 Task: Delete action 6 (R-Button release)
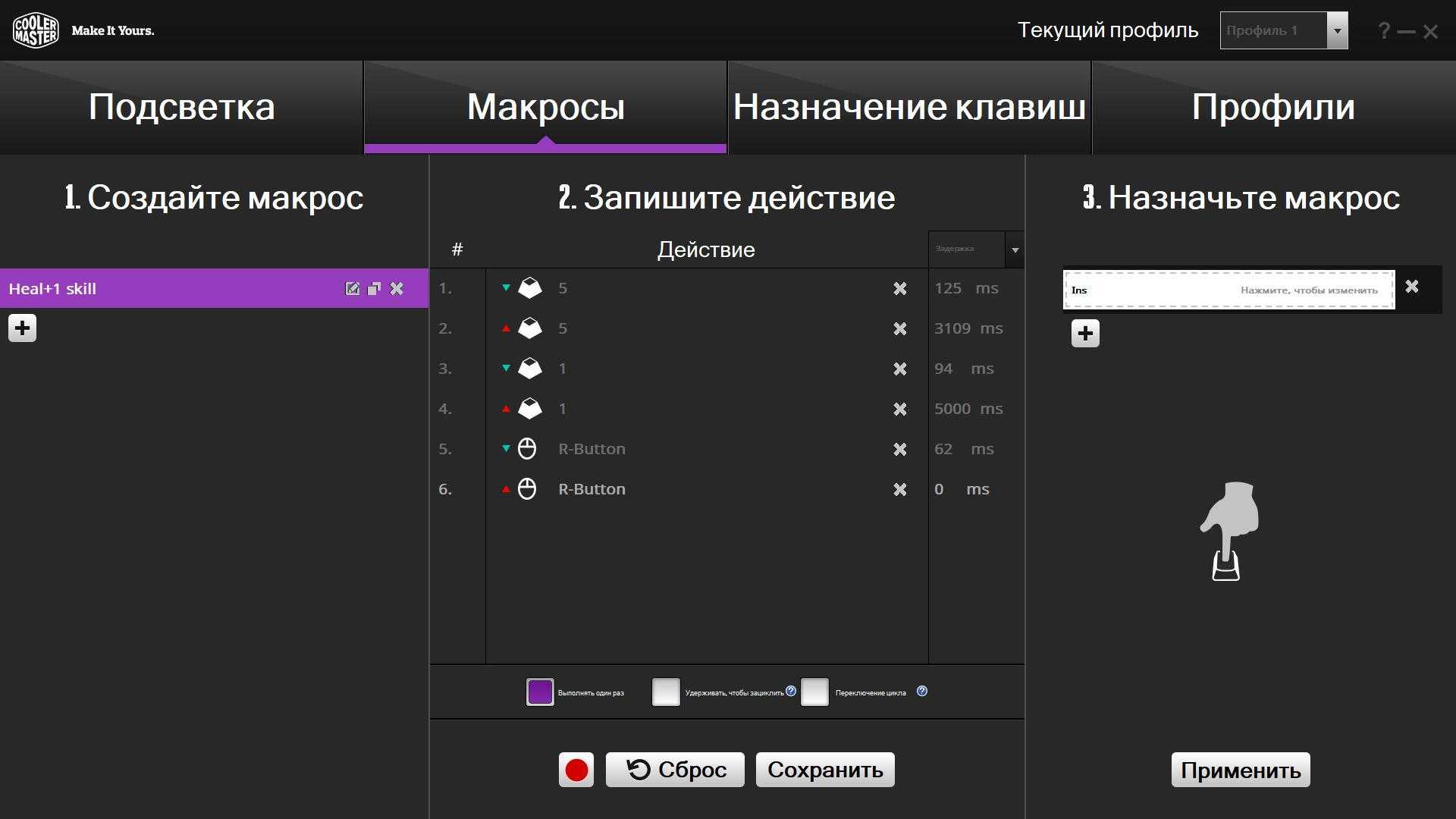(x=899, y=489)
